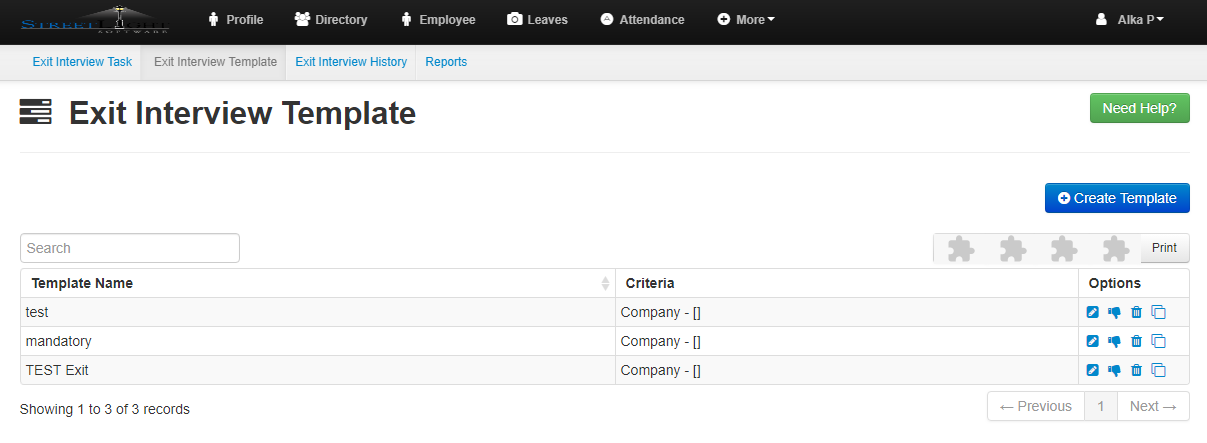Delete the 'mandatory' template via trash icon

pos(1136,341)
